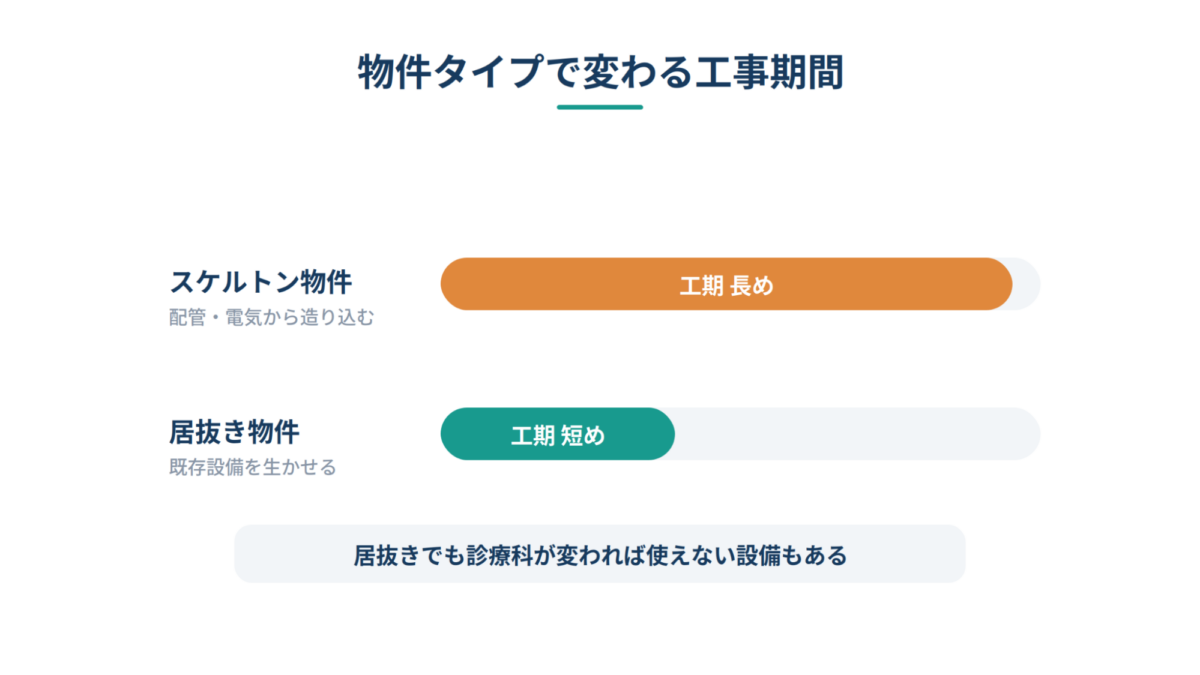This screenshot has height=675, width=1200.
Task: Select the subtitle 既存設備を生かせる
Action: 253,467
